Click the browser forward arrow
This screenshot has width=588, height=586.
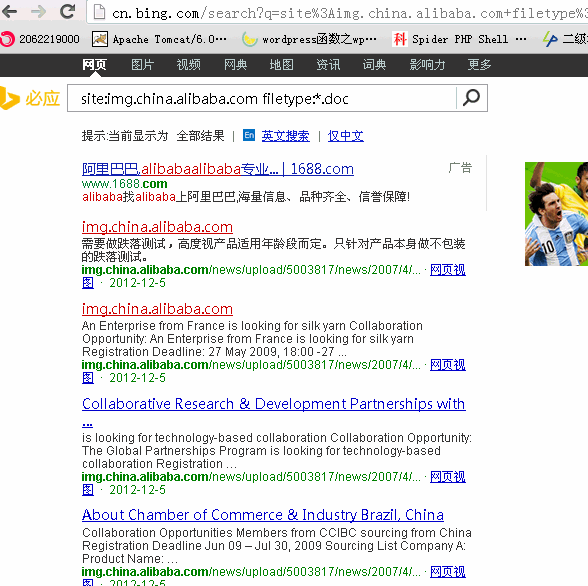38,12
